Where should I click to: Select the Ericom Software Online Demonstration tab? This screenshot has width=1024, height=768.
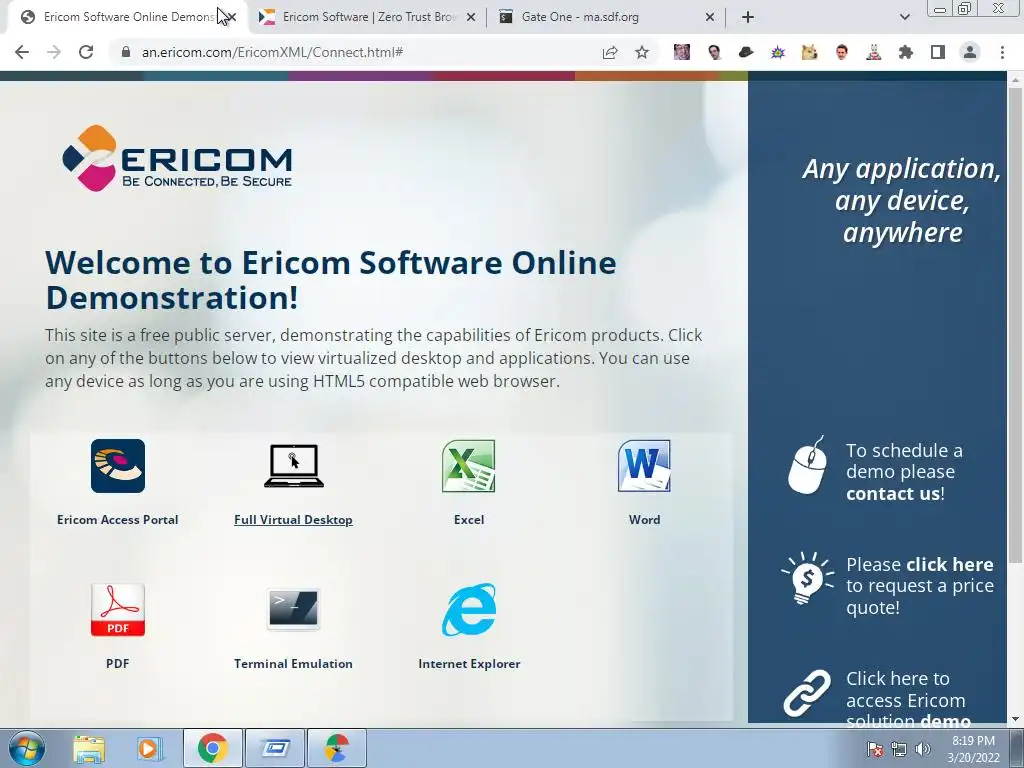pyautogui.click(x=127, y=17)
